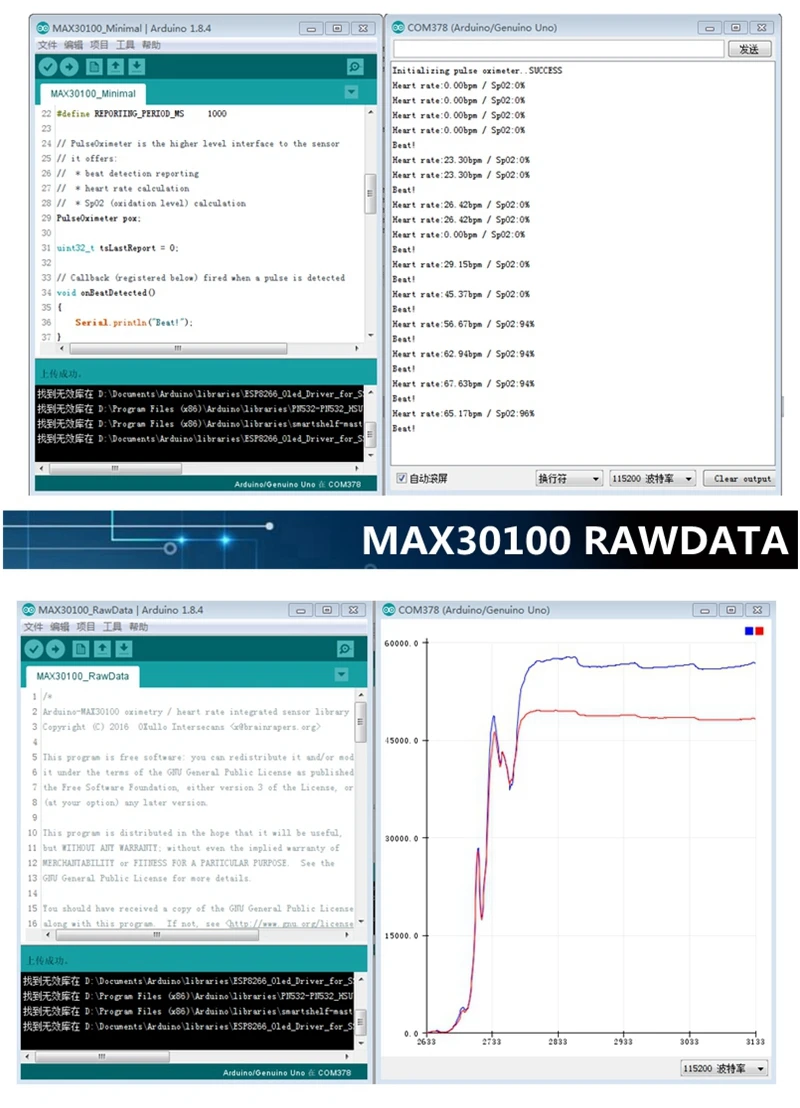Open the 换行符 line ending dropdown
Viewport: 800px width, 1108px height.
[x=568, y=479]
